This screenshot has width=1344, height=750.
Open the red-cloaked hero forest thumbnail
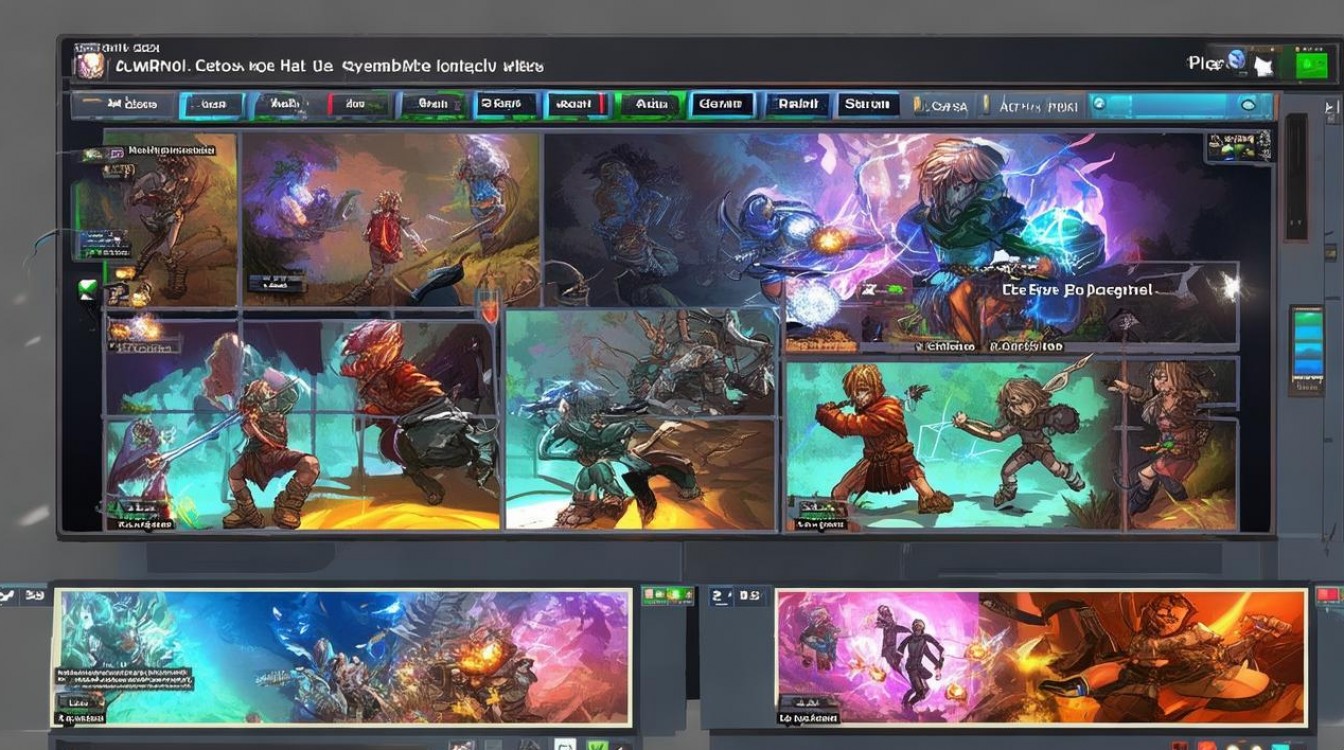tap(390, 220)
